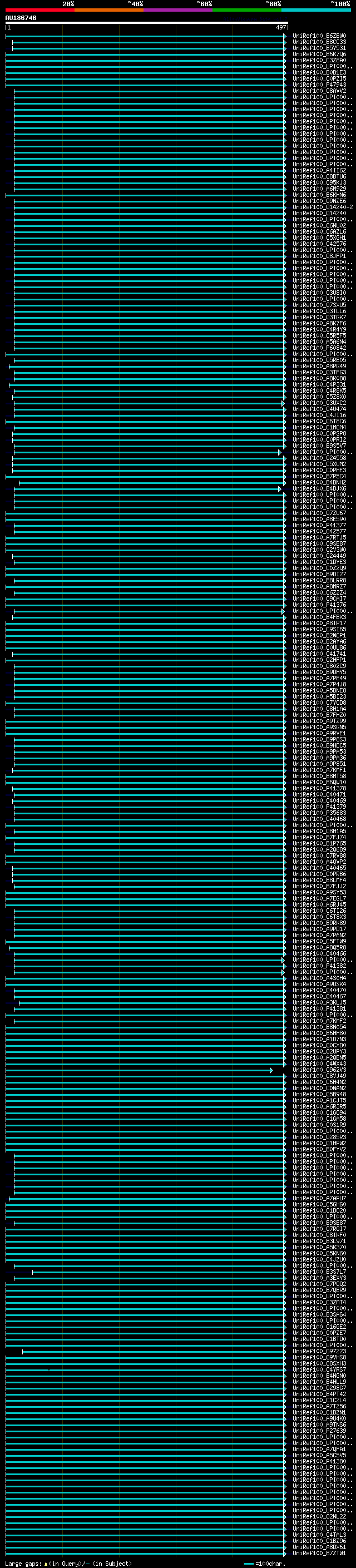The width and height of the screenshot is (356, 1568).
Task: Click the red ~20% identity legend segment
Action: [39, 10]
